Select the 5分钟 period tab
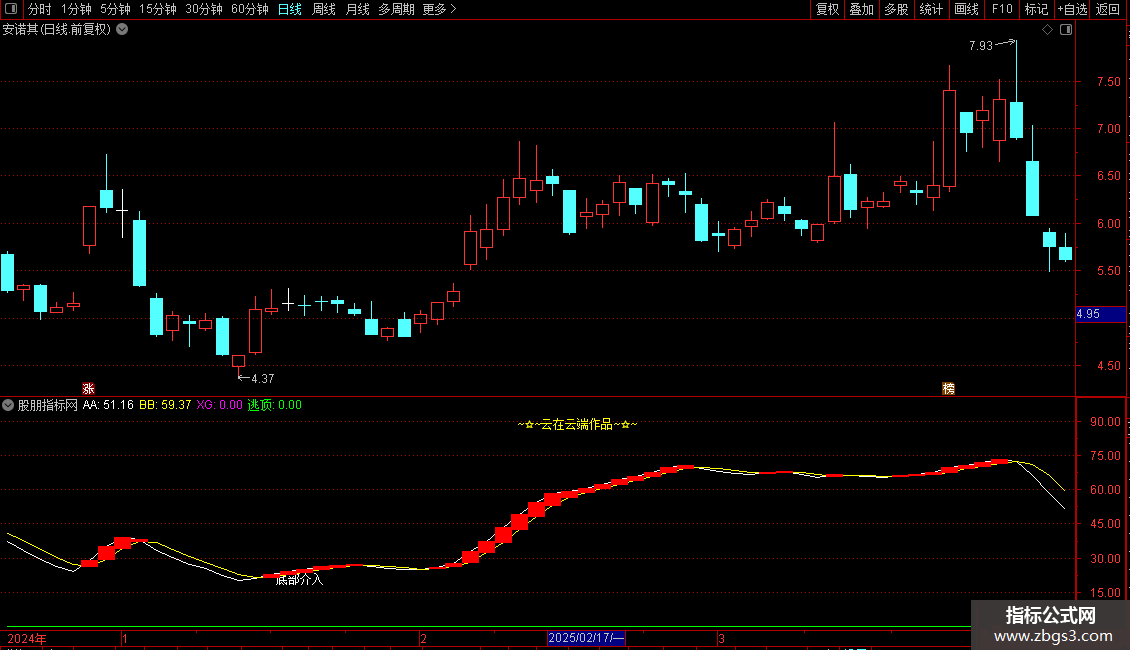The width and height of the screenshot is (1130, 650). coord(115,9)
